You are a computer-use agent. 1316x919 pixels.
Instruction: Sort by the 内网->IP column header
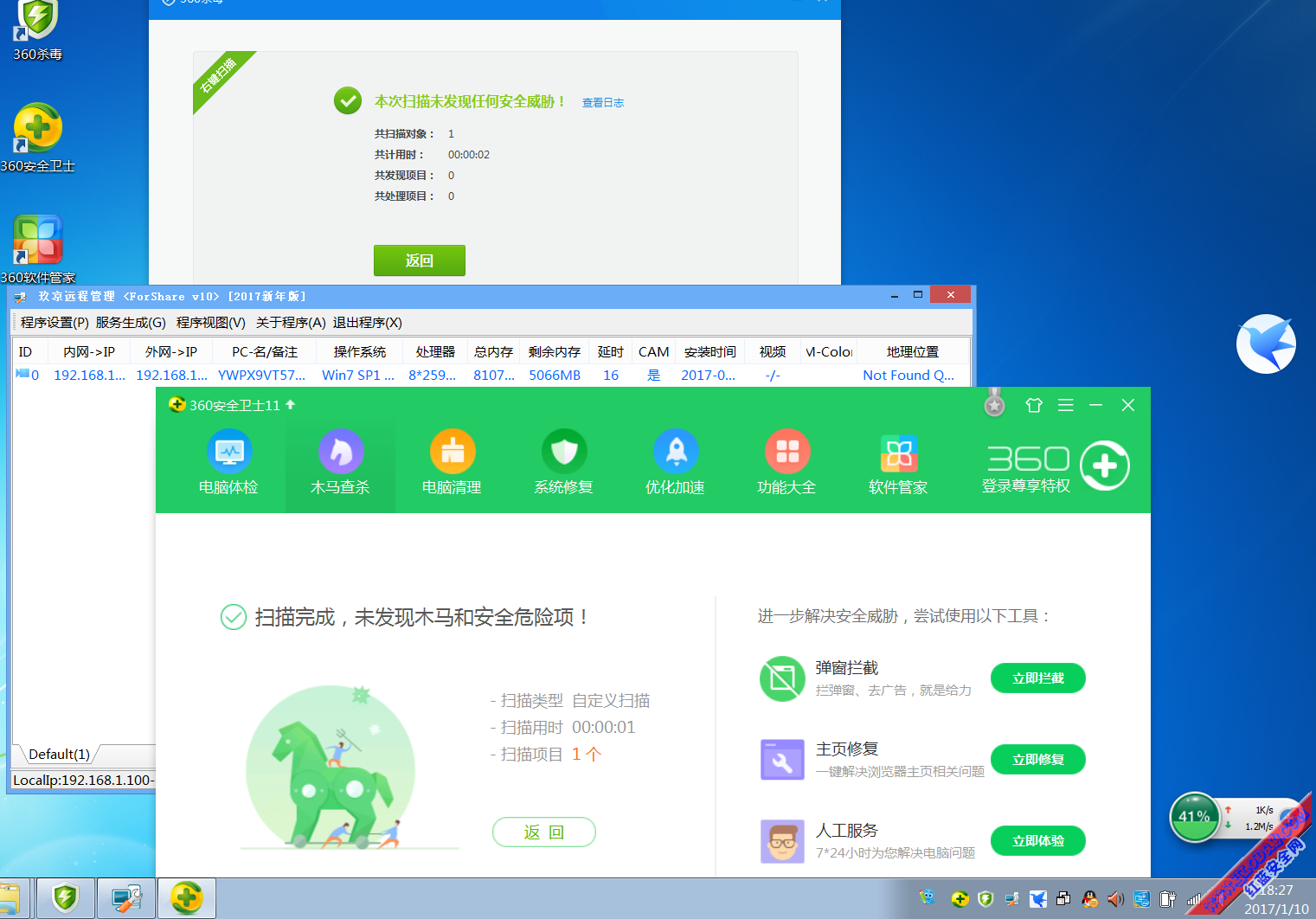pyautogui.click(x=89, y=352)
